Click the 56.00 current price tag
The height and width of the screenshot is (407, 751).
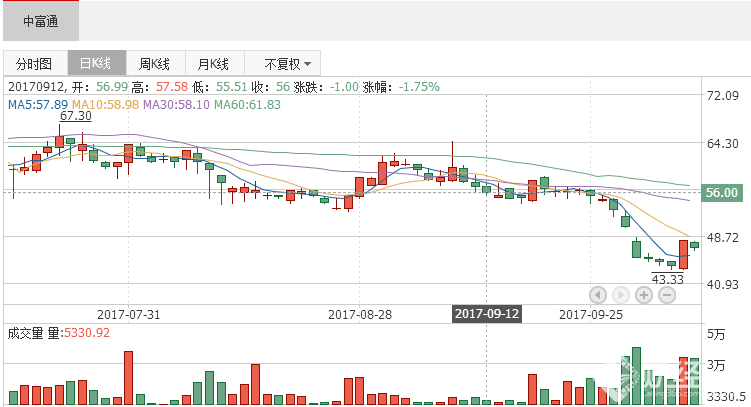tap(722, 192)
